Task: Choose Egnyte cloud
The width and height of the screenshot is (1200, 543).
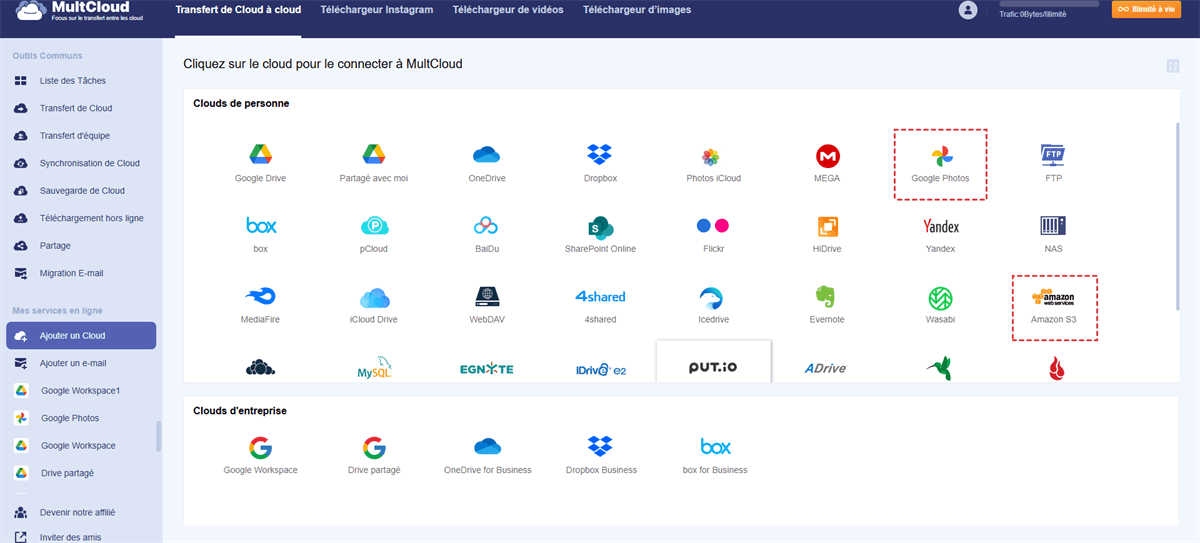Action: tap(487, 369)
